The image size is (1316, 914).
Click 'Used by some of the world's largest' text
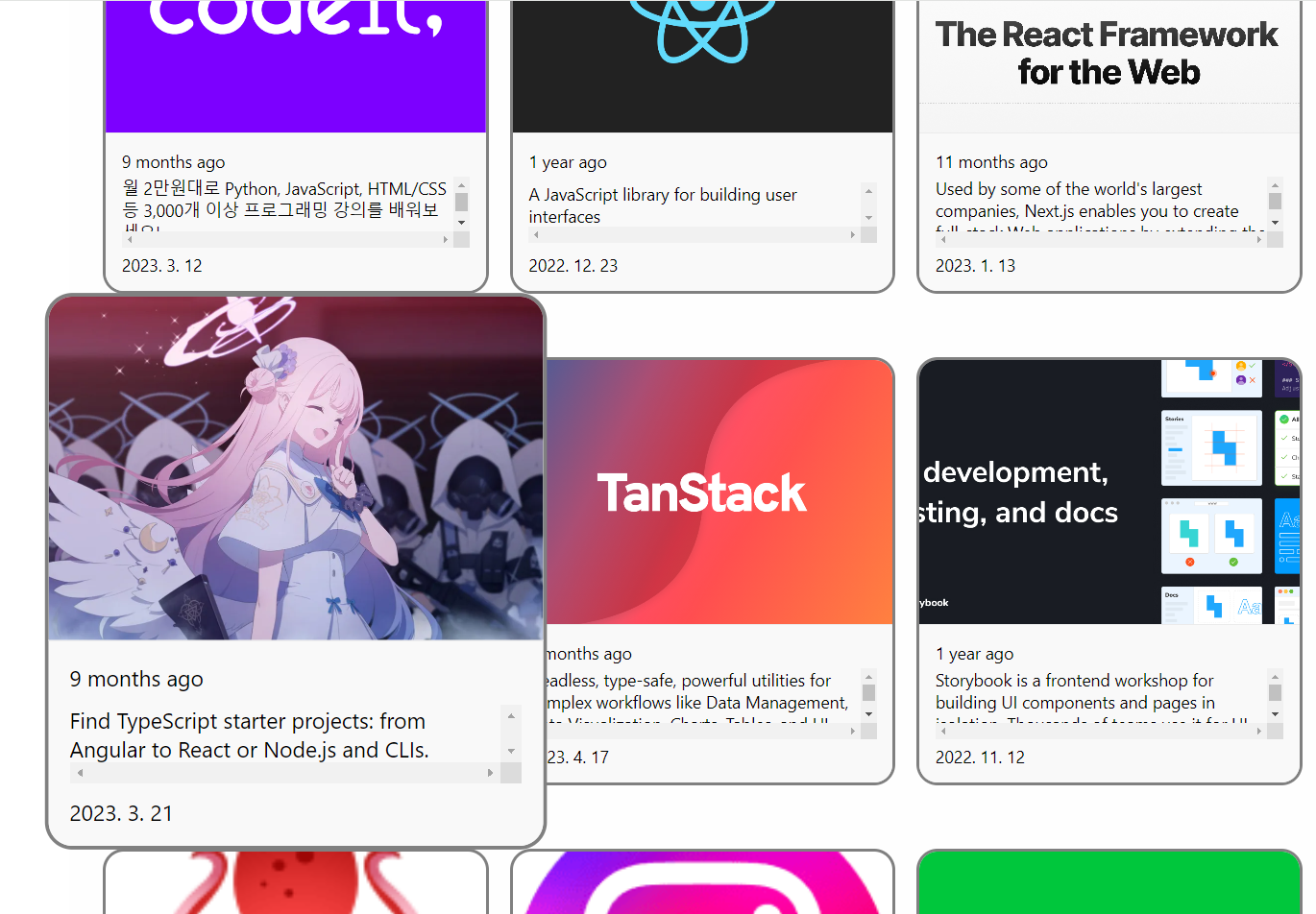click(x=1069, y=189)
